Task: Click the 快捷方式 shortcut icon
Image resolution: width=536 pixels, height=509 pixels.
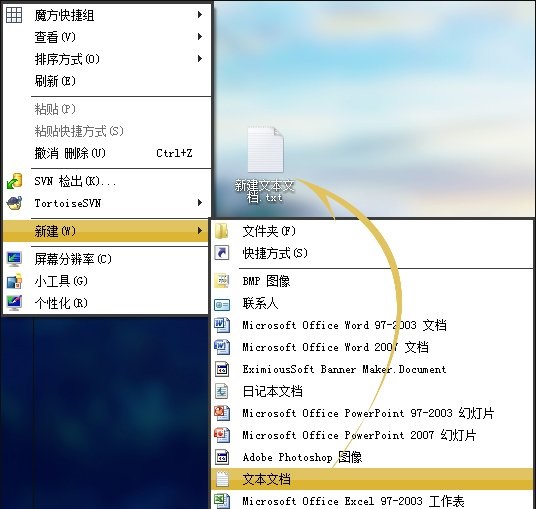Action: coord(222,253)
